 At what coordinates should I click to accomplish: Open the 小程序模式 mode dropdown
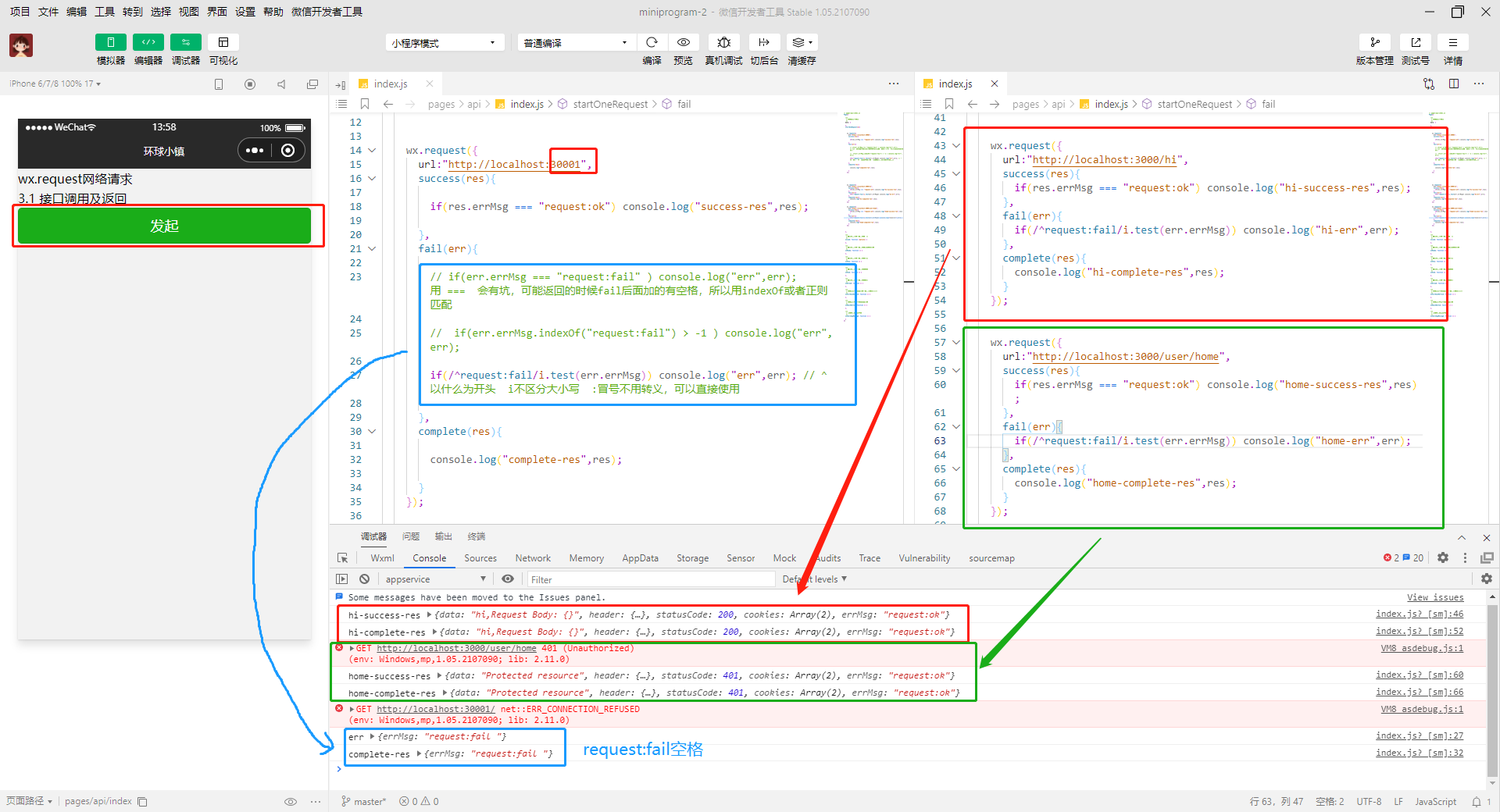pos(445,43)
